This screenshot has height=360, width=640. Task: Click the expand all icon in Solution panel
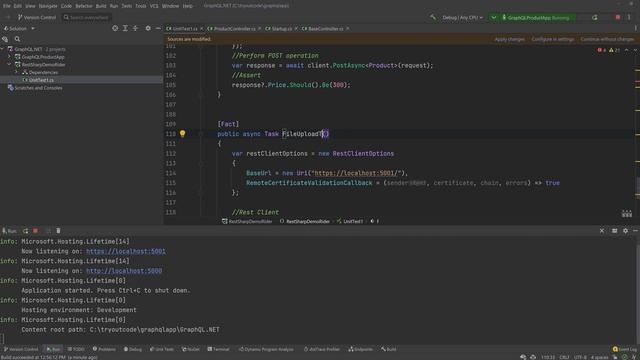click(x=125, y=28)
